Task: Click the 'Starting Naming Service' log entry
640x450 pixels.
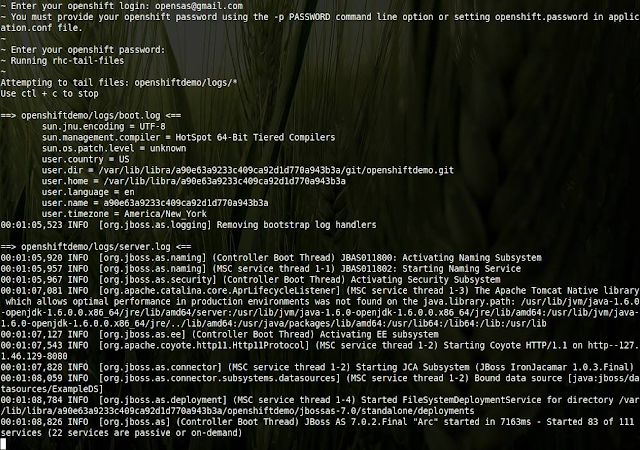Action: [x=260, y=269]
